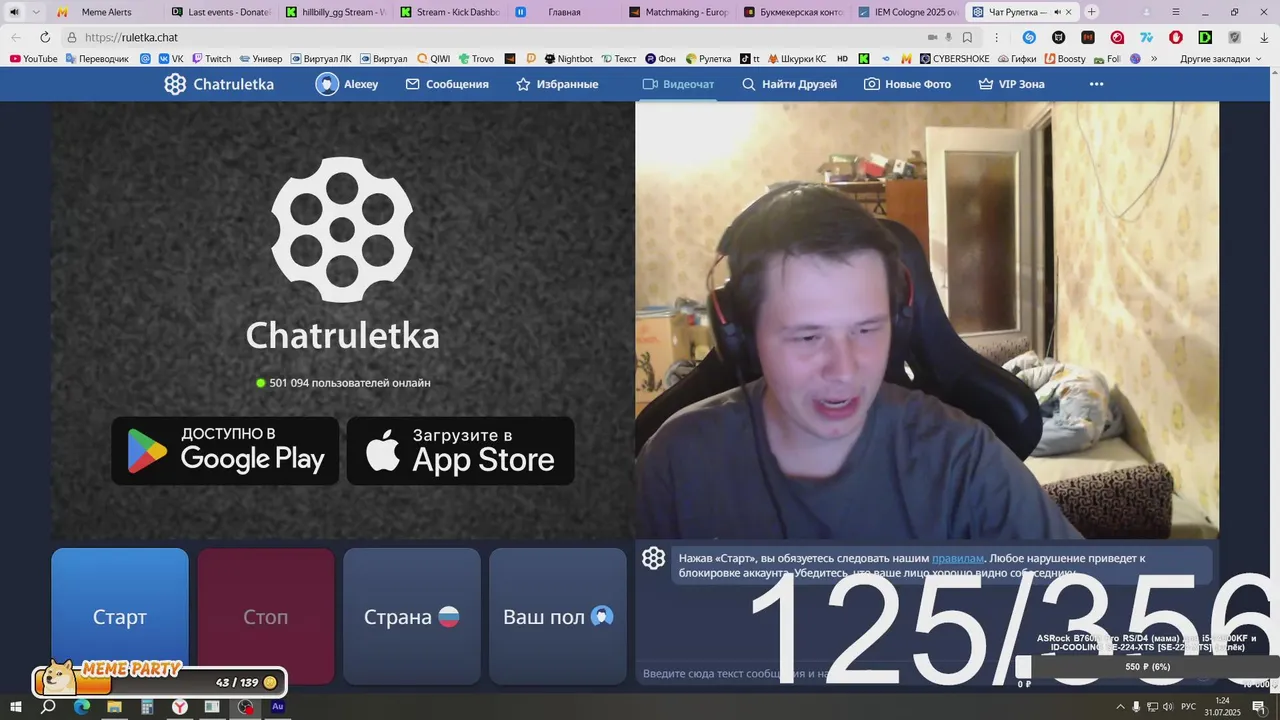Open the App Store download badge
Viewport: 1280px width, 720px height.
[460, 451]
